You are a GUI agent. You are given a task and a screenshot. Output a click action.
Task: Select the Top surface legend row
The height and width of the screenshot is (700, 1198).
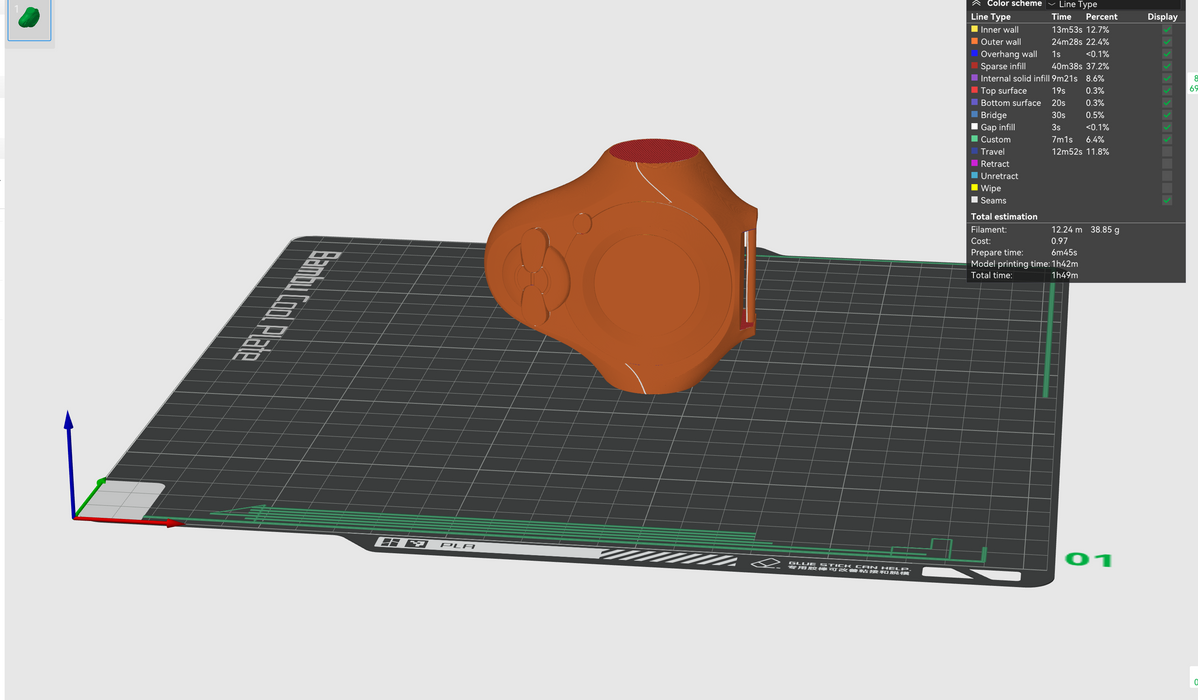click(x=1003, y=91)
